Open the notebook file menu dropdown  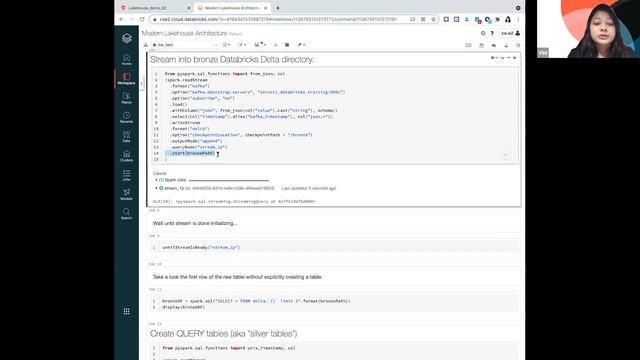click(227, 45)
